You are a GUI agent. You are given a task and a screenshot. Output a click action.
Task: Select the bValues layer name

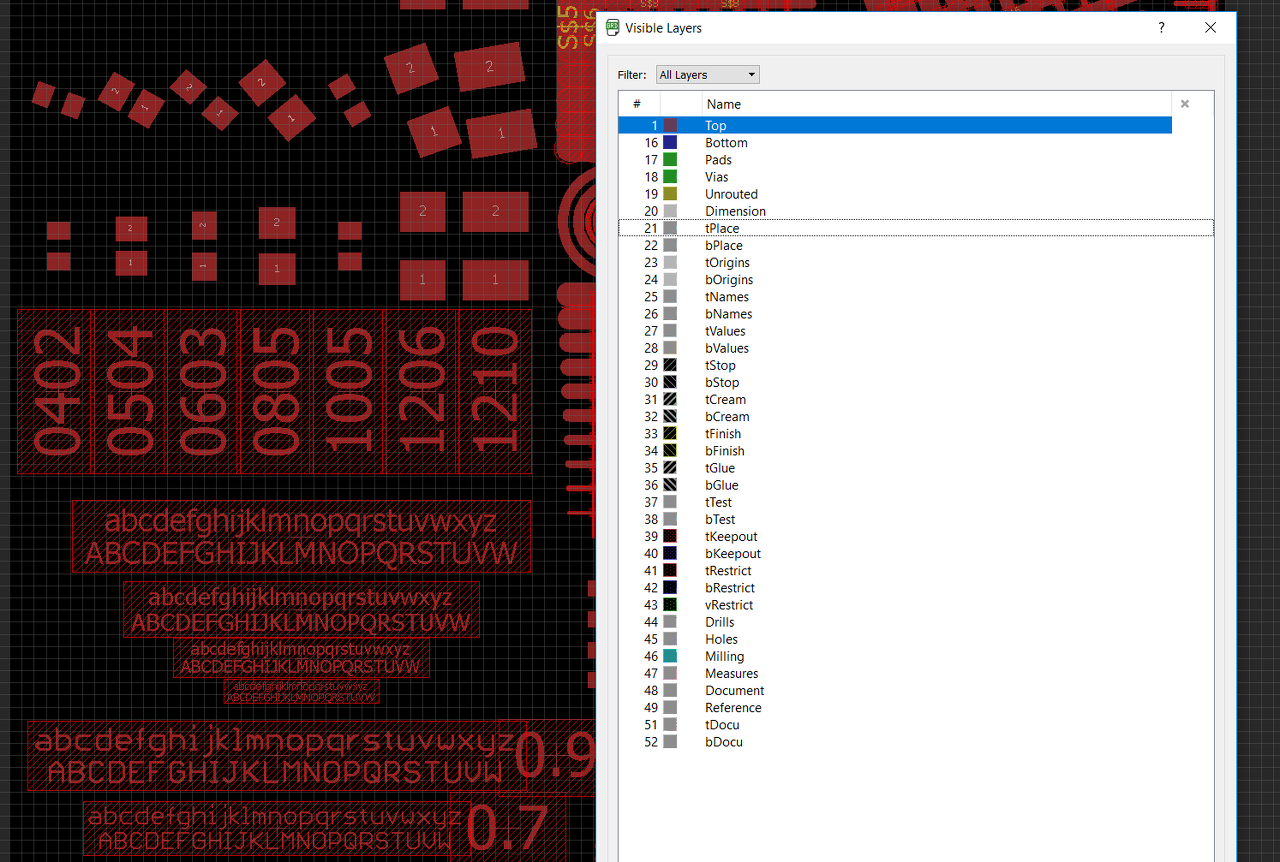pos(727,348)
